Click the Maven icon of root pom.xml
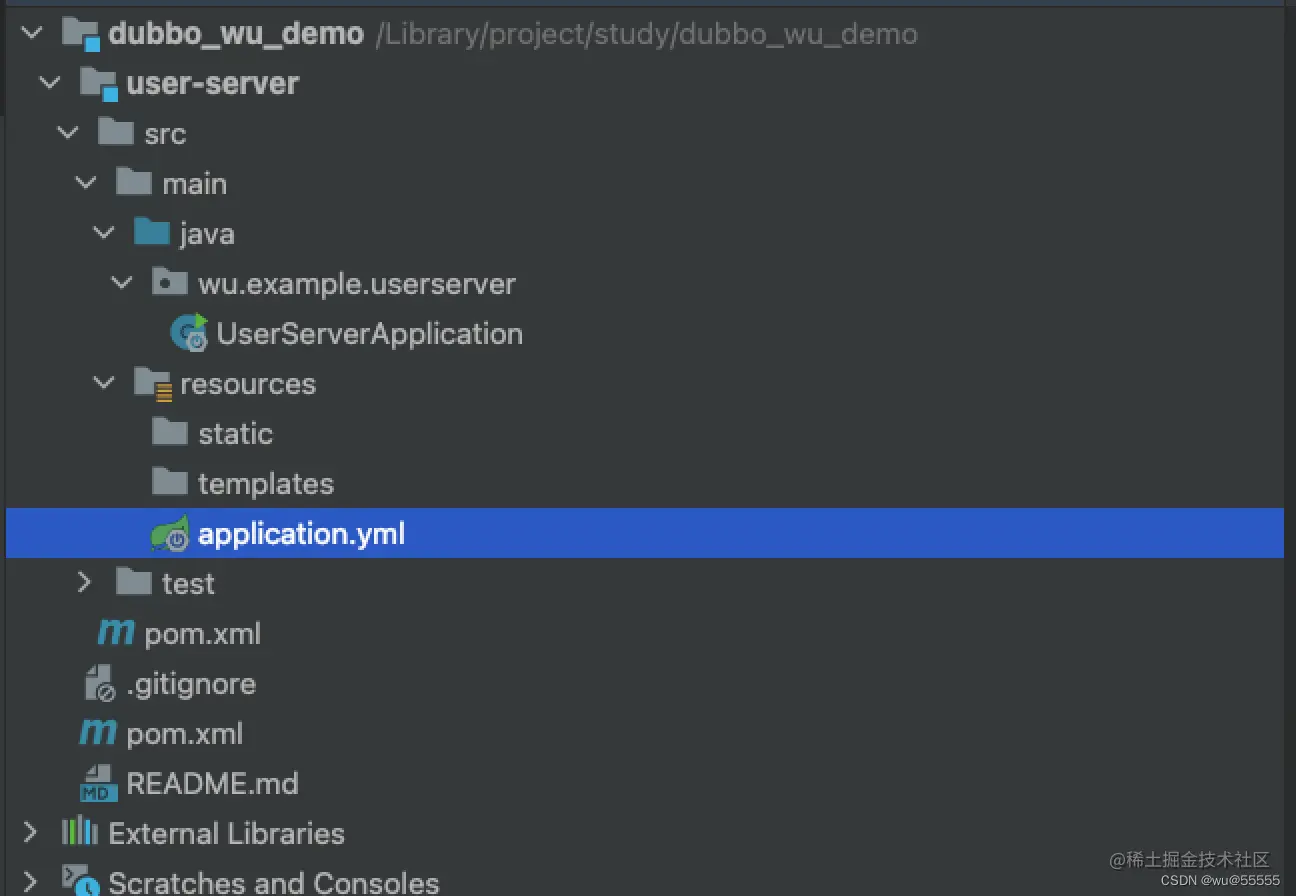 98,733
